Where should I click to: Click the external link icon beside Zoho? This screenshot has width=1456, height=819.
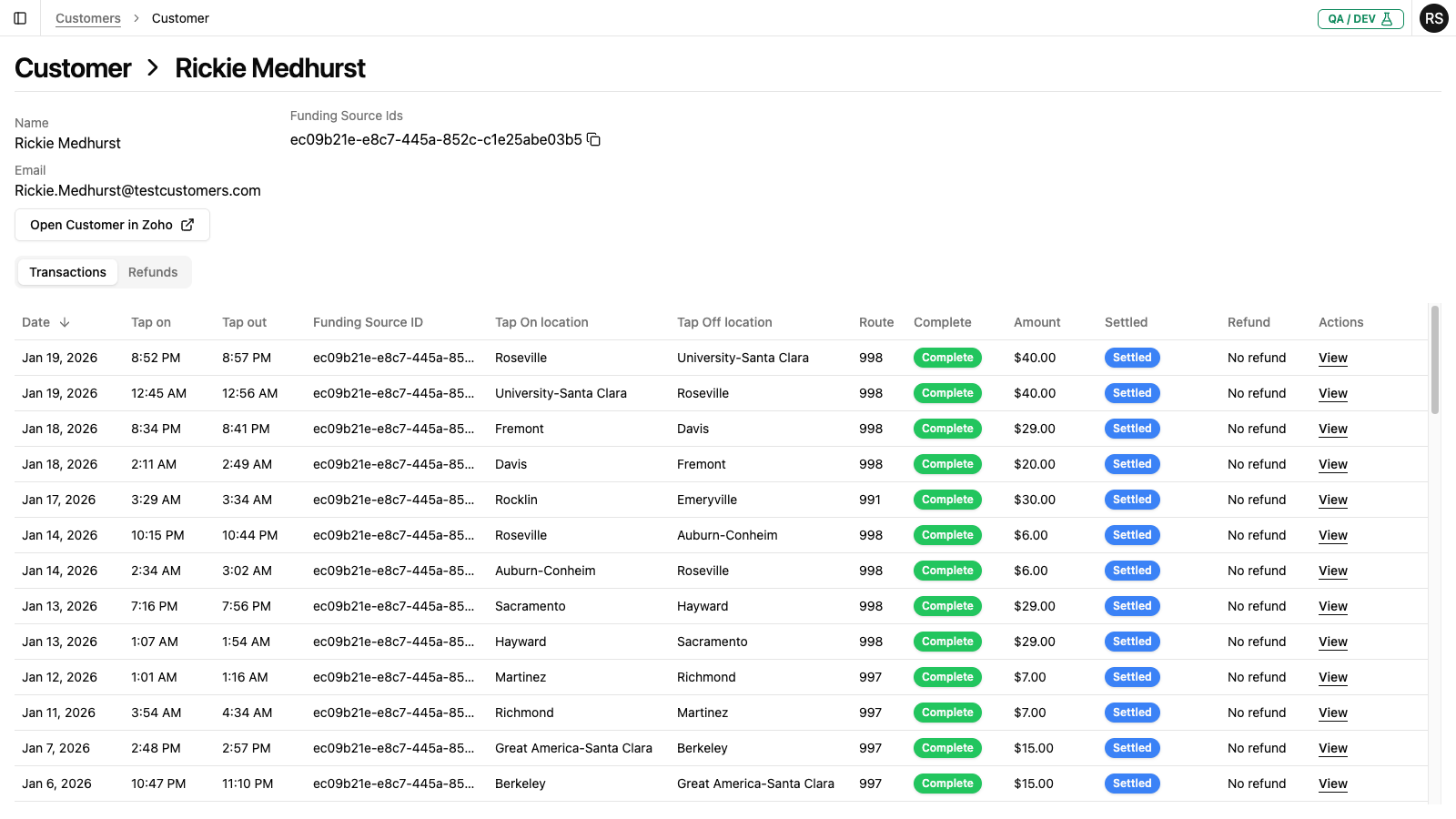tap(187, 225)
